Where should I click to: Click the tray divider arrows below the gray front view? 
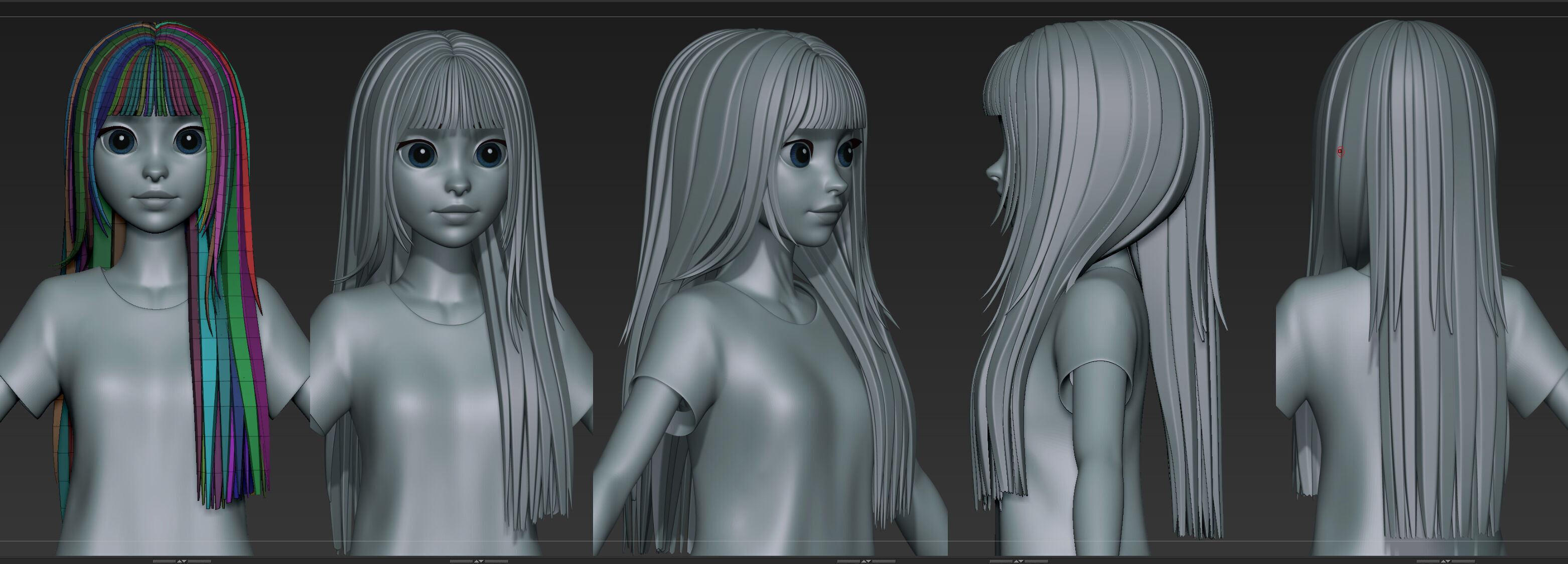(x=479, y=561)
